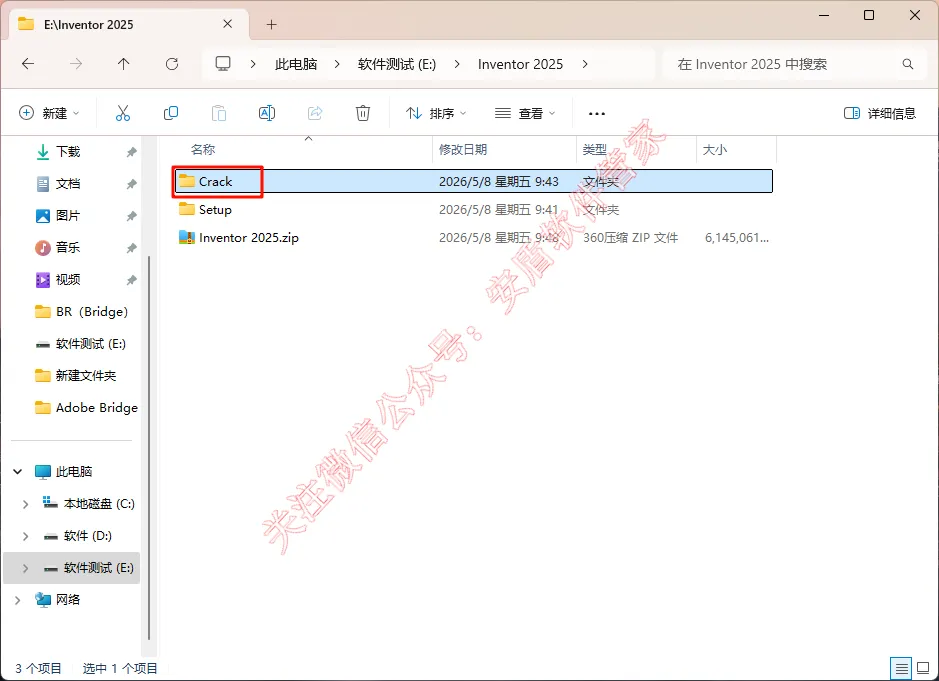Image resolution: width=939 pixels, height=681 pixels.
Task: Open Documents (文档) in sidebar
Action: (x=68, y=184)
